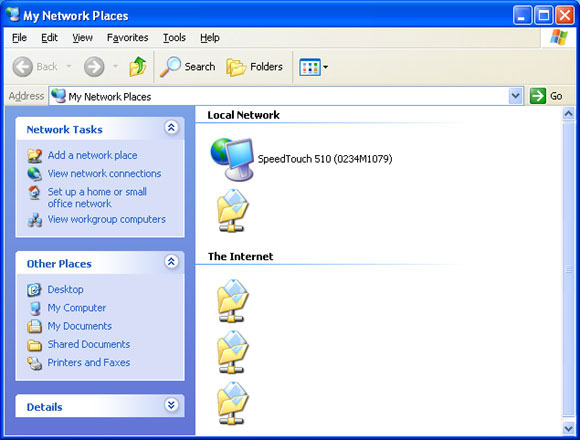This screenshot has width=580, height=440.
Task: Open the Views dropdown button
Action: [313, 67]
